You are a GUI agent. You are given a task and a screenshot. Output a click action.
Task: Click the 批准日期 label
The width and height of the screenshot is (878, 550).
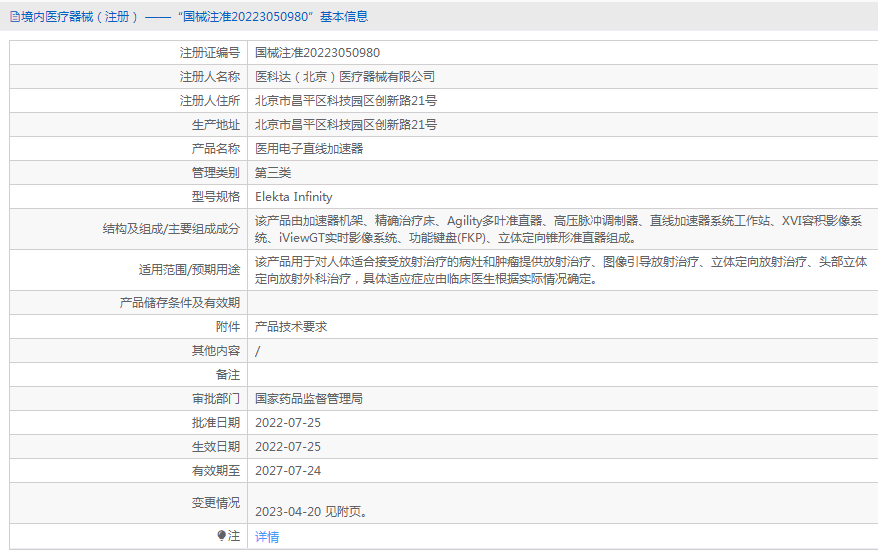(216, 423)
